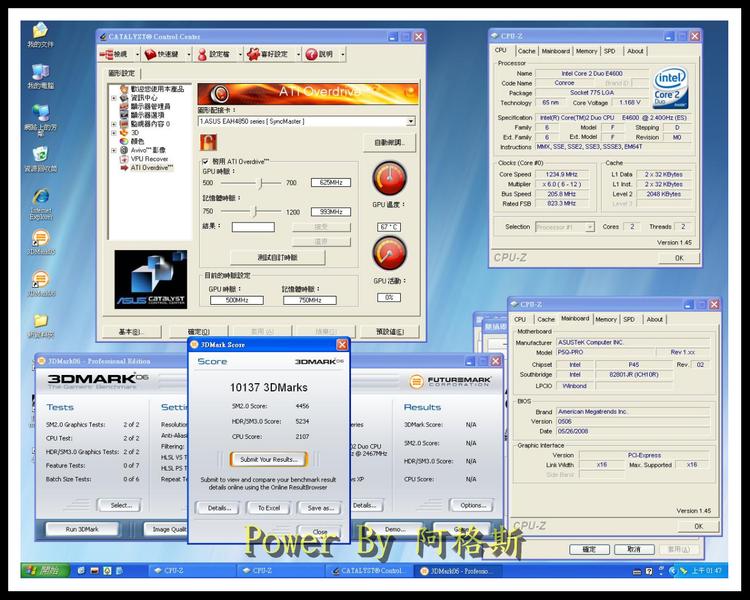750x600 pixels.
Task: Open the 設定檔 toolbar dropdown arrow
Action: click(240, 55)
